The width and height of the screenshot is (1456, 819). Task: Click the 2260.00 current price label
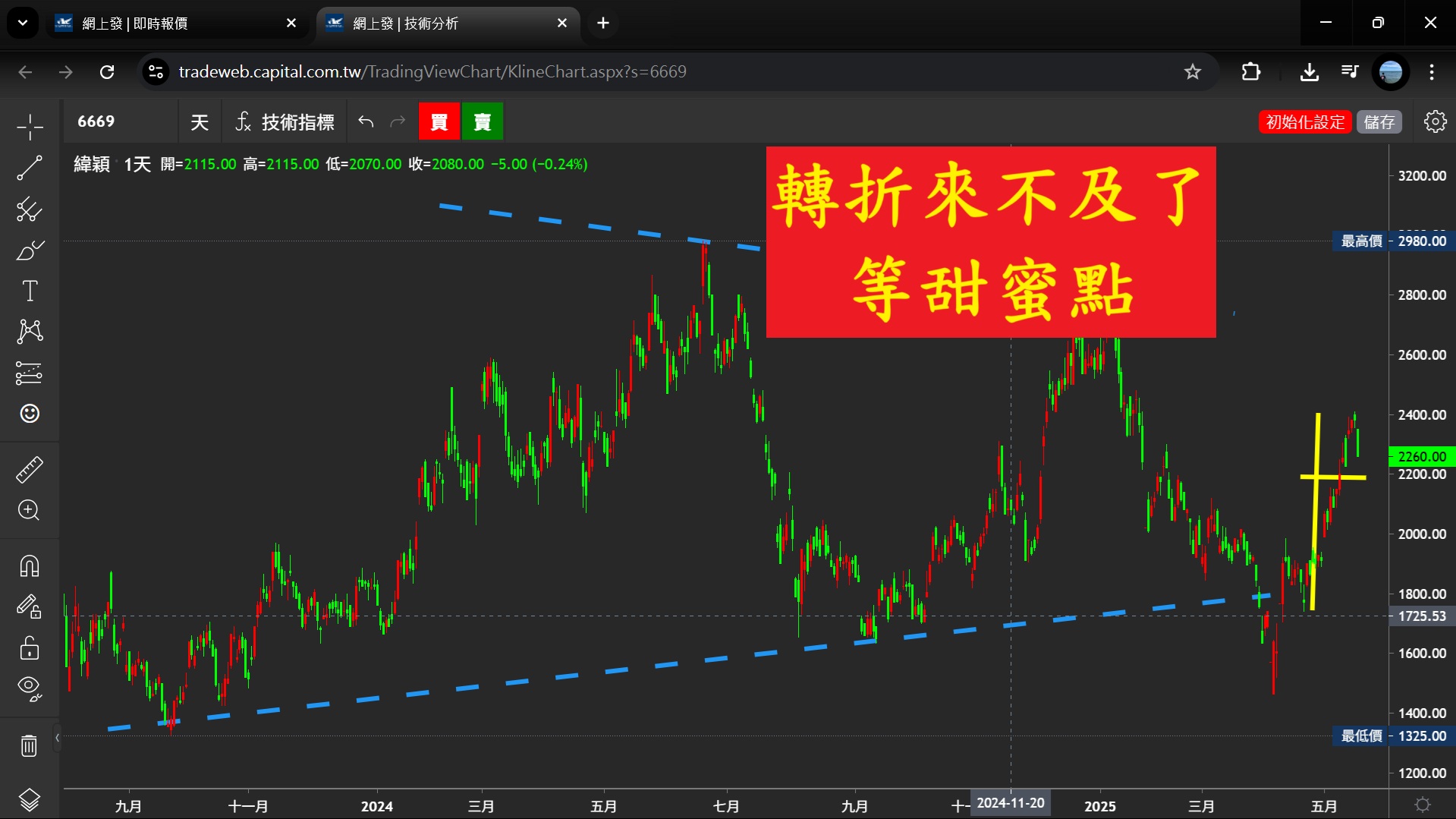point(1421,456)
